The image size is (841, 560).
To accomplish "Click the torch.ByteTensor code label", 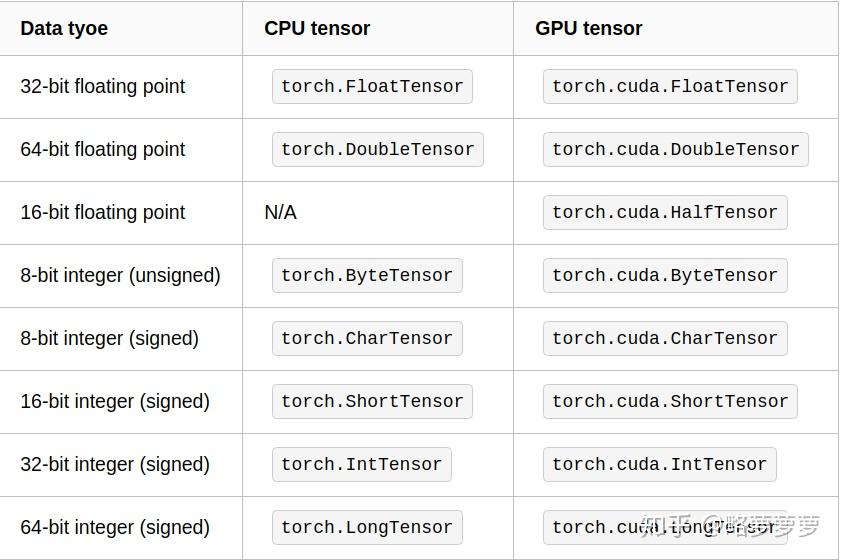I will click(367, 275).
